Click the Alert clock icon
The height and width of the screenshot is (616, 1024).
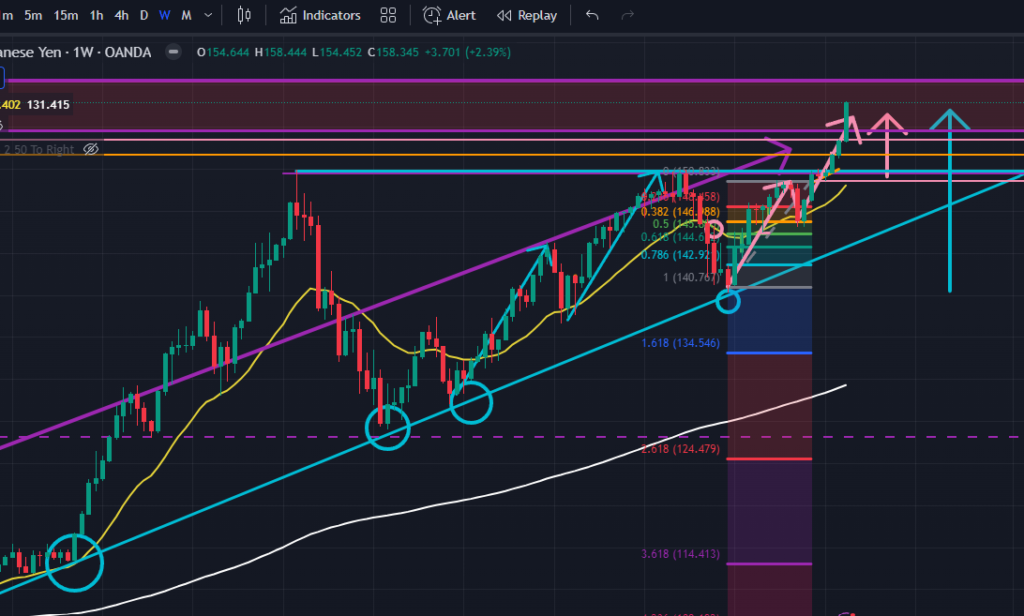click(432, 15)
